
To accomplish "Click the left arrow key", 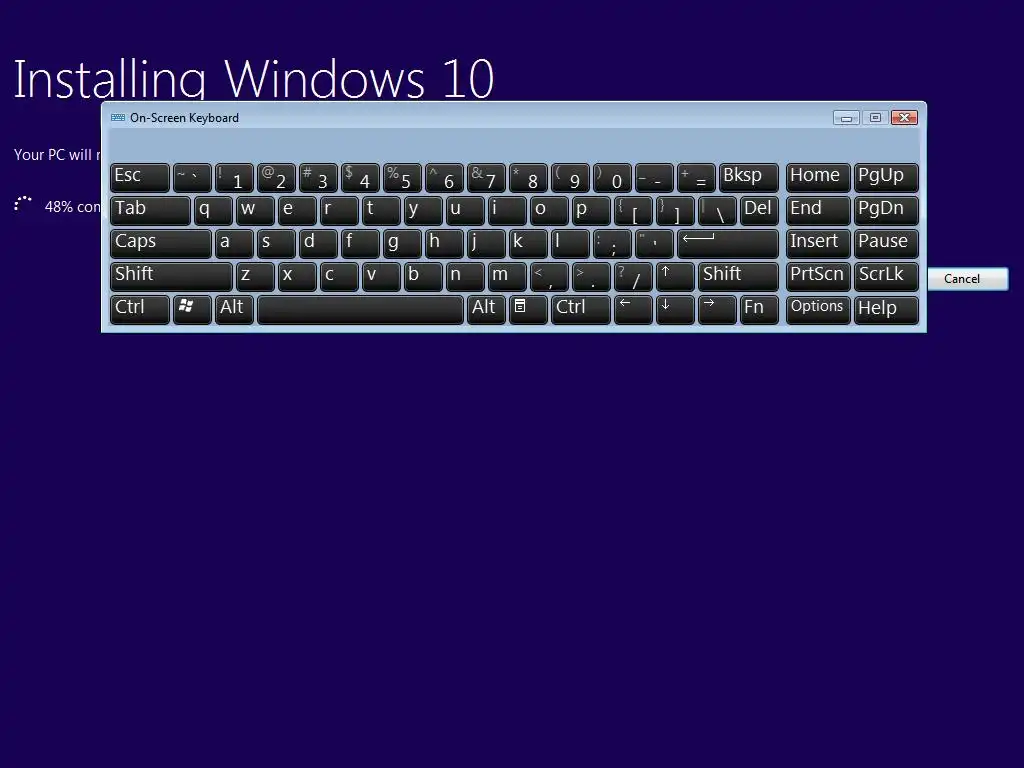I will pos(633,309).
